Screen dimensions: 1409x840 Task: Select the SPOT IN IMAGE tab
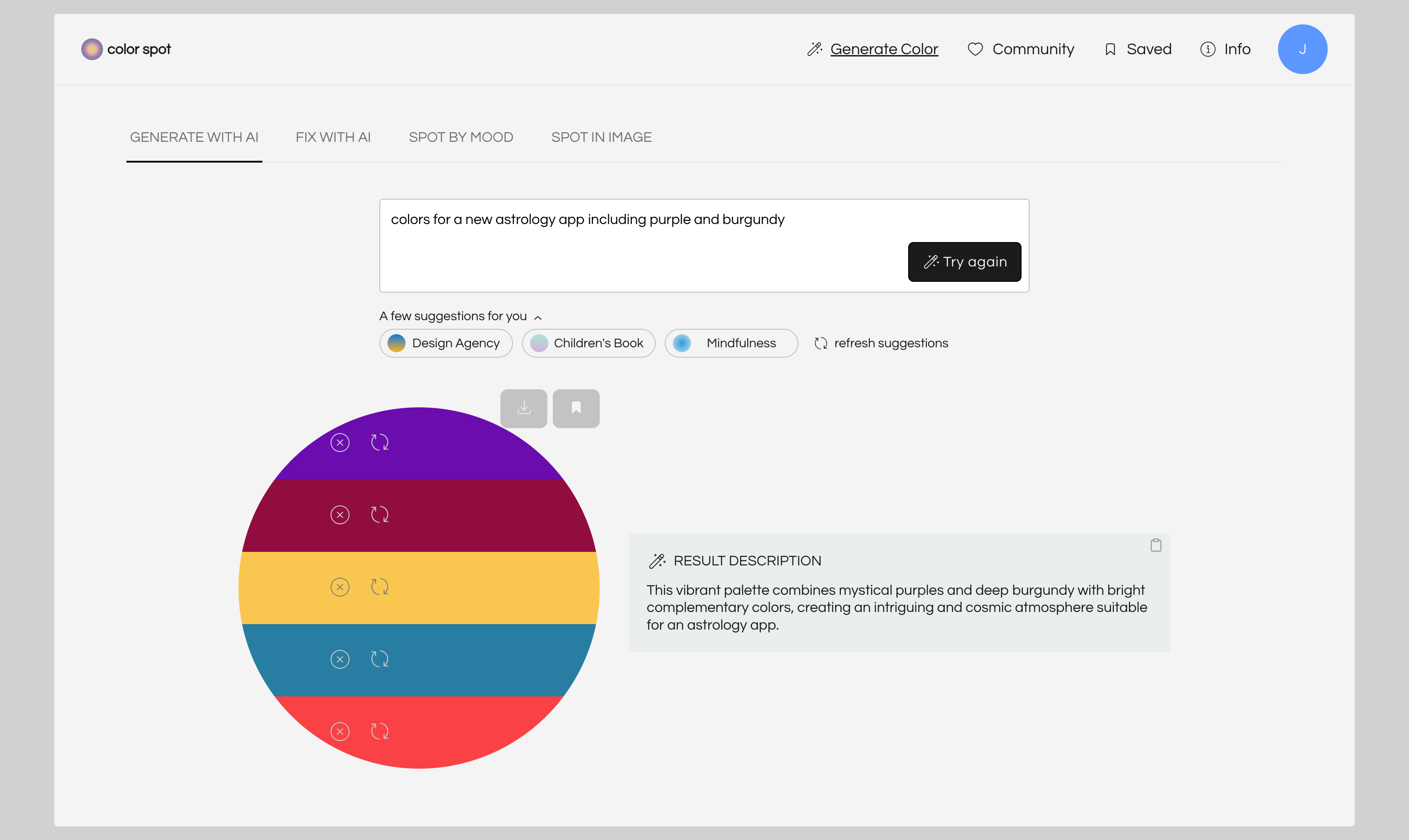(601, 138)
